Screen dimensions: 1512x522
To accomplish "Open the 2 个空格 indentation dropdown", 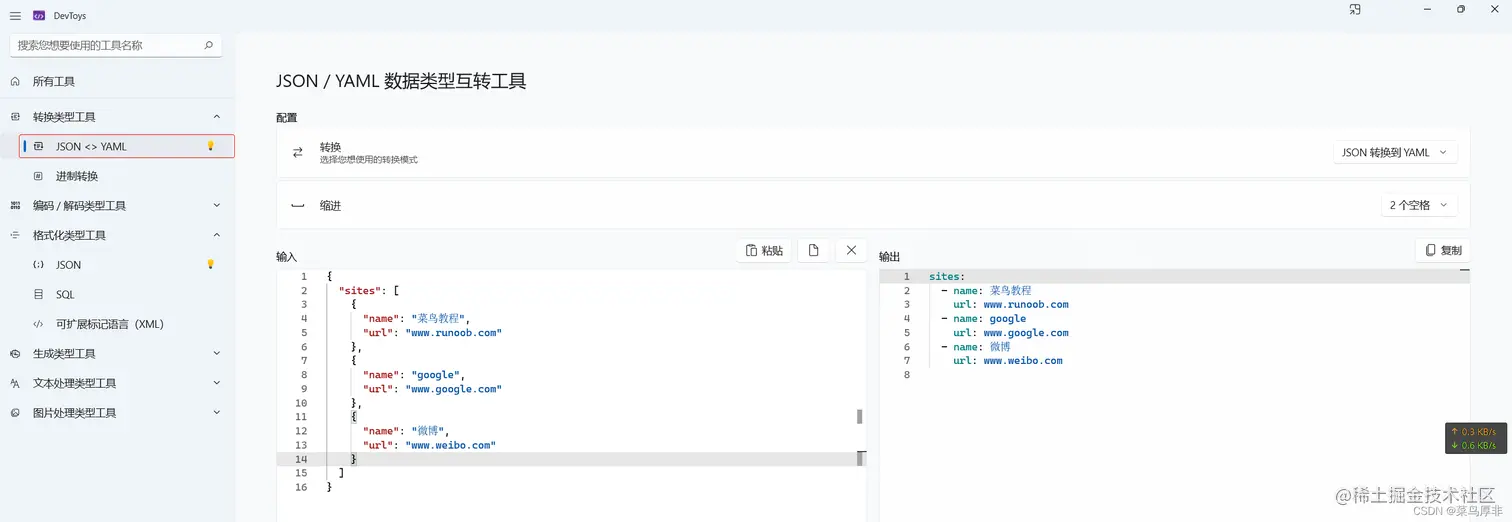I will coord(1419,205).
